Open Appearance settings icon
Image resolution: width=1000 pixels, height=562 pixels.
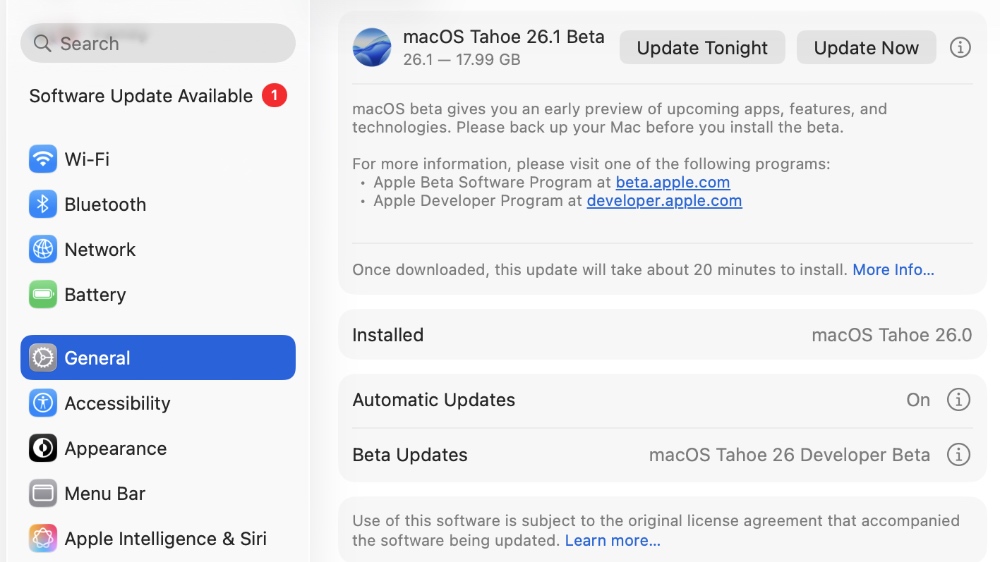[43, 448]
